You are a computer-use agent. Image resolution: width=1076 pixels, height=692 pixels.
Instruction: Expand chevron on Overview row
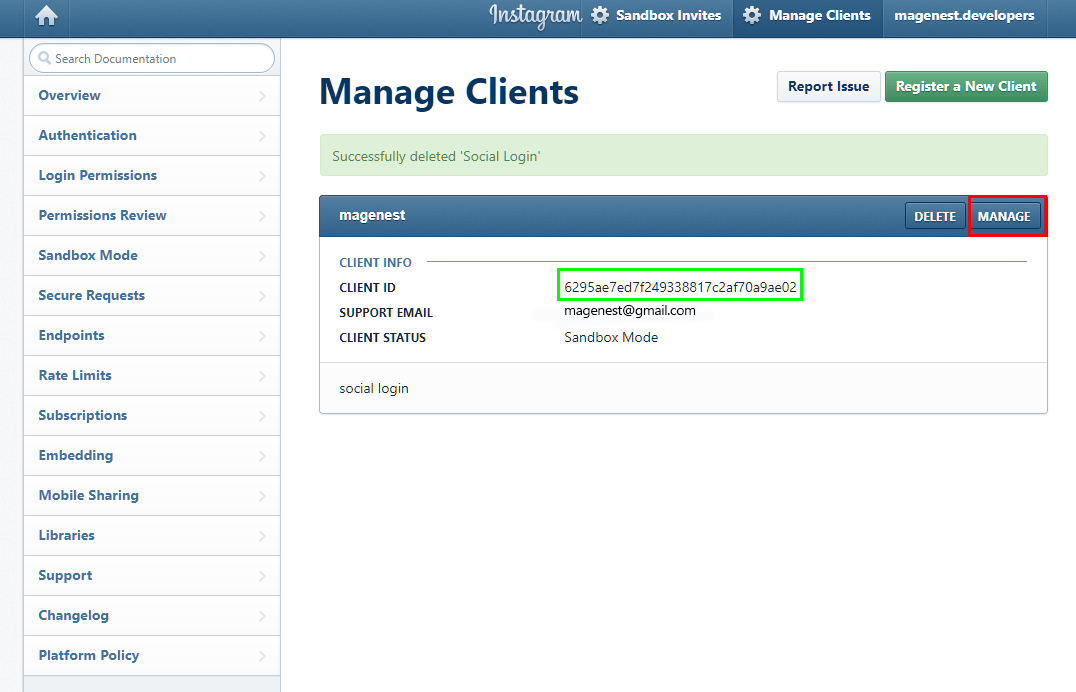262,96
